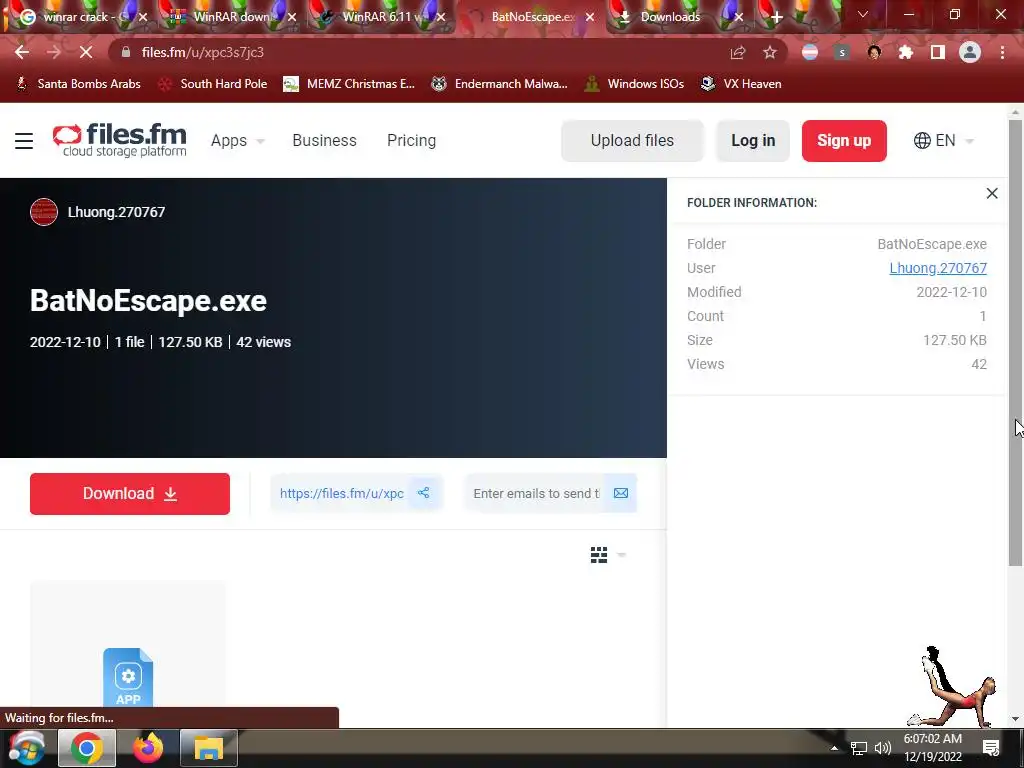The width and height of the screenshot is (1024, 768).
Task: Open the EN language dropdown
Action: (x=944, y=140)
